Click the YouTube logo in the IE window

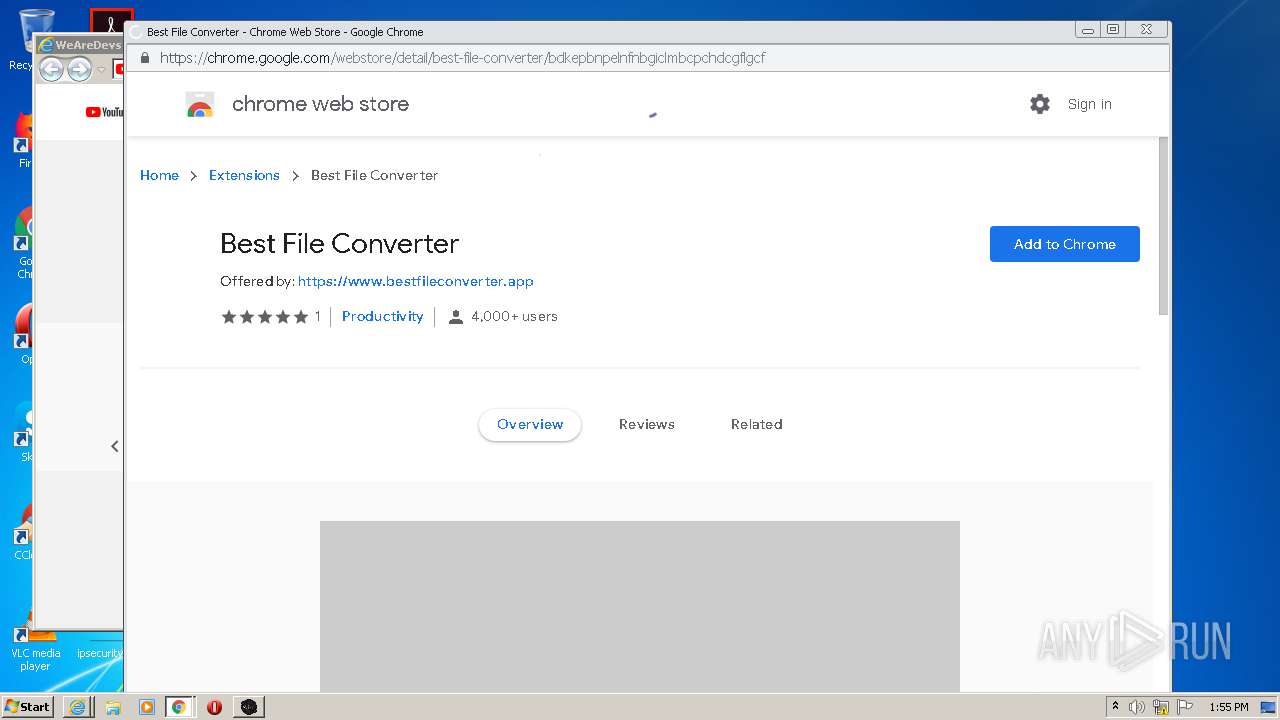[104, 112]
